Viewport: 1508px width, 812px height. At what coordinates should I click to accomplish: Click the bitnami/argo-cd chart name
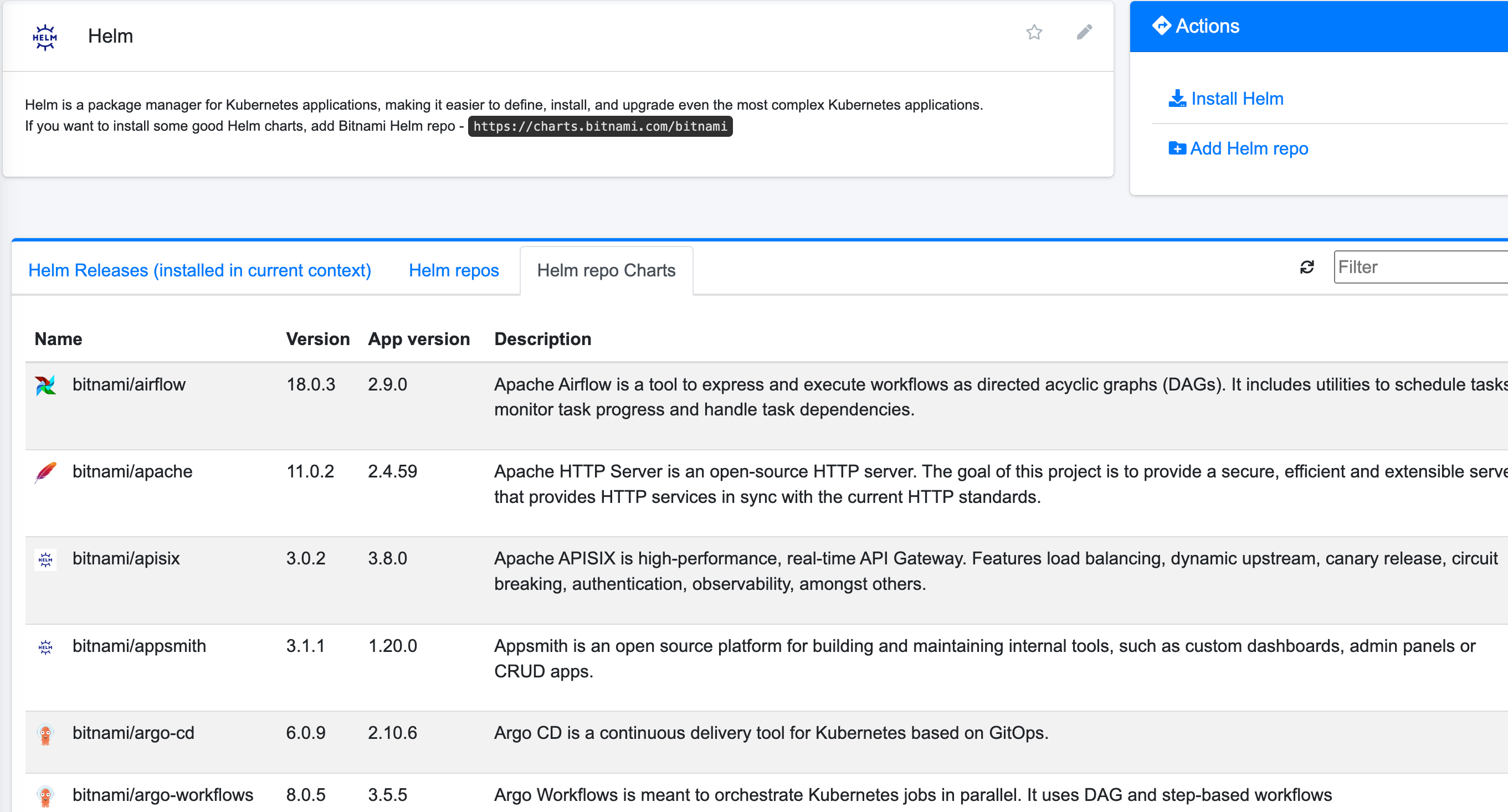pyautogui.click(x=133, y=733)
